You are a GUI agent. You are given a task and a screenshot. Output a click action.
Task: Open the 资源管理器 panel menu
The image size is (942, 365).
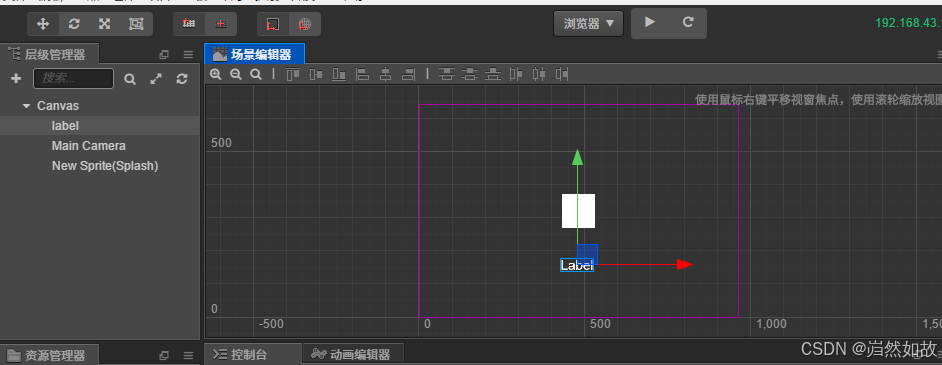click(x=188, y=355)
